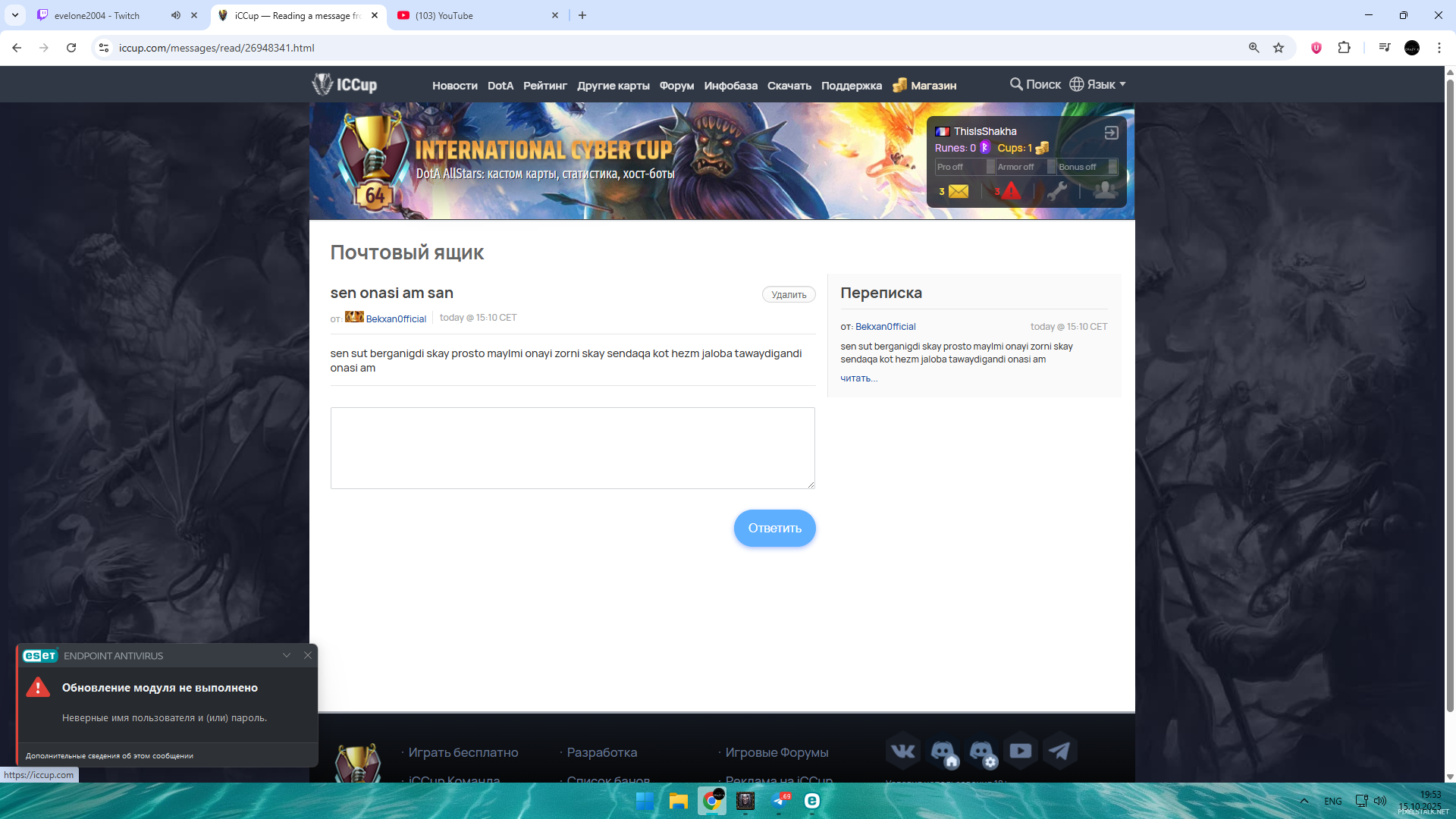Click into the reply message text area
This screenshot has height=819, width=1456.
click(x=573, y=448)
